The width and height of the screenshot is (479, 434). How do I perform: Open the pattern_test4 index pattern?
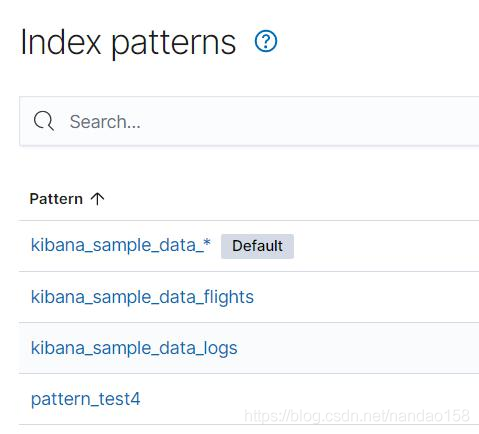[x=85, y=399]
